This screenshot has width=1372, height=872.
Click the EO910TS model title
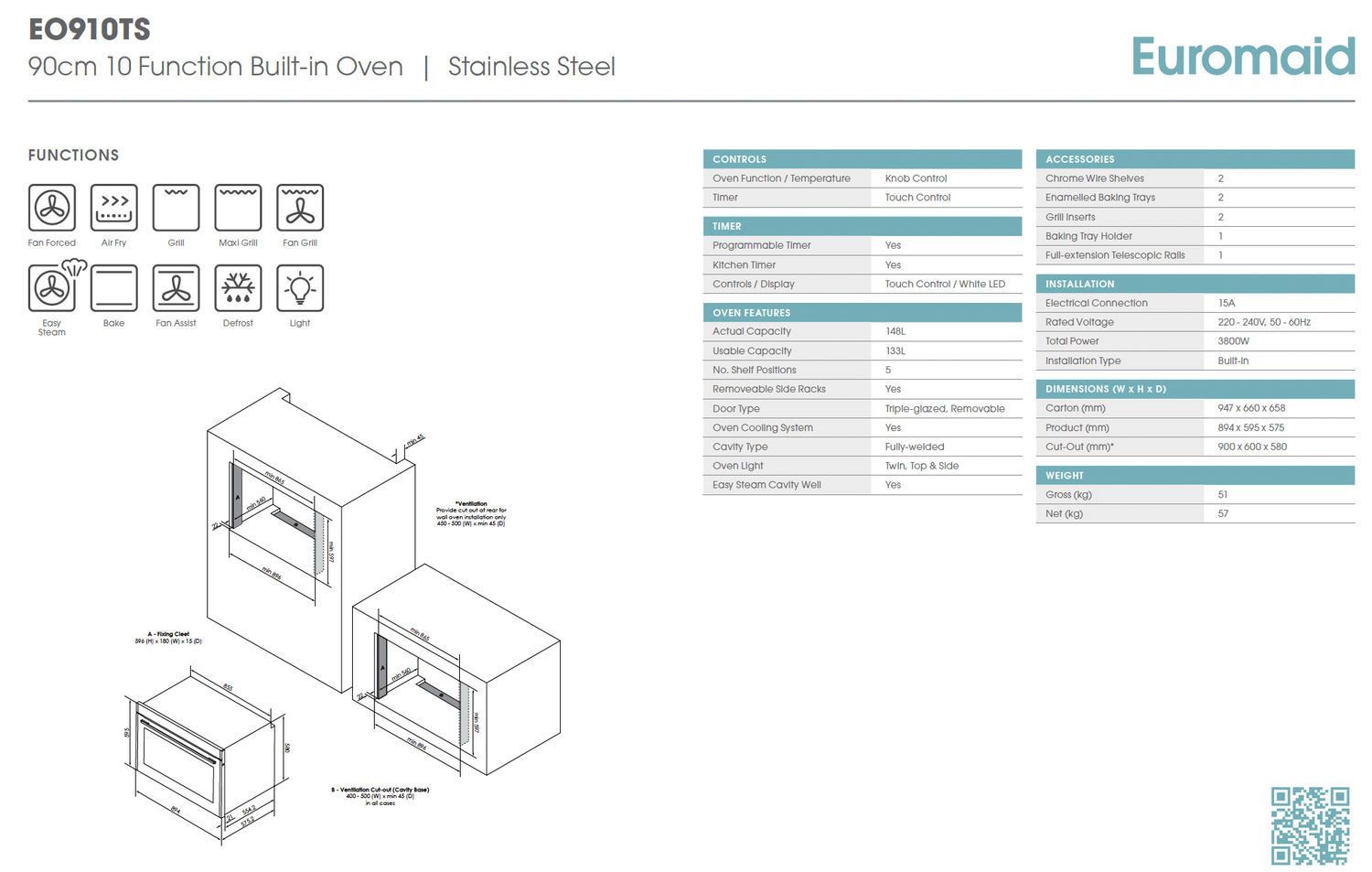coord(90,30)
